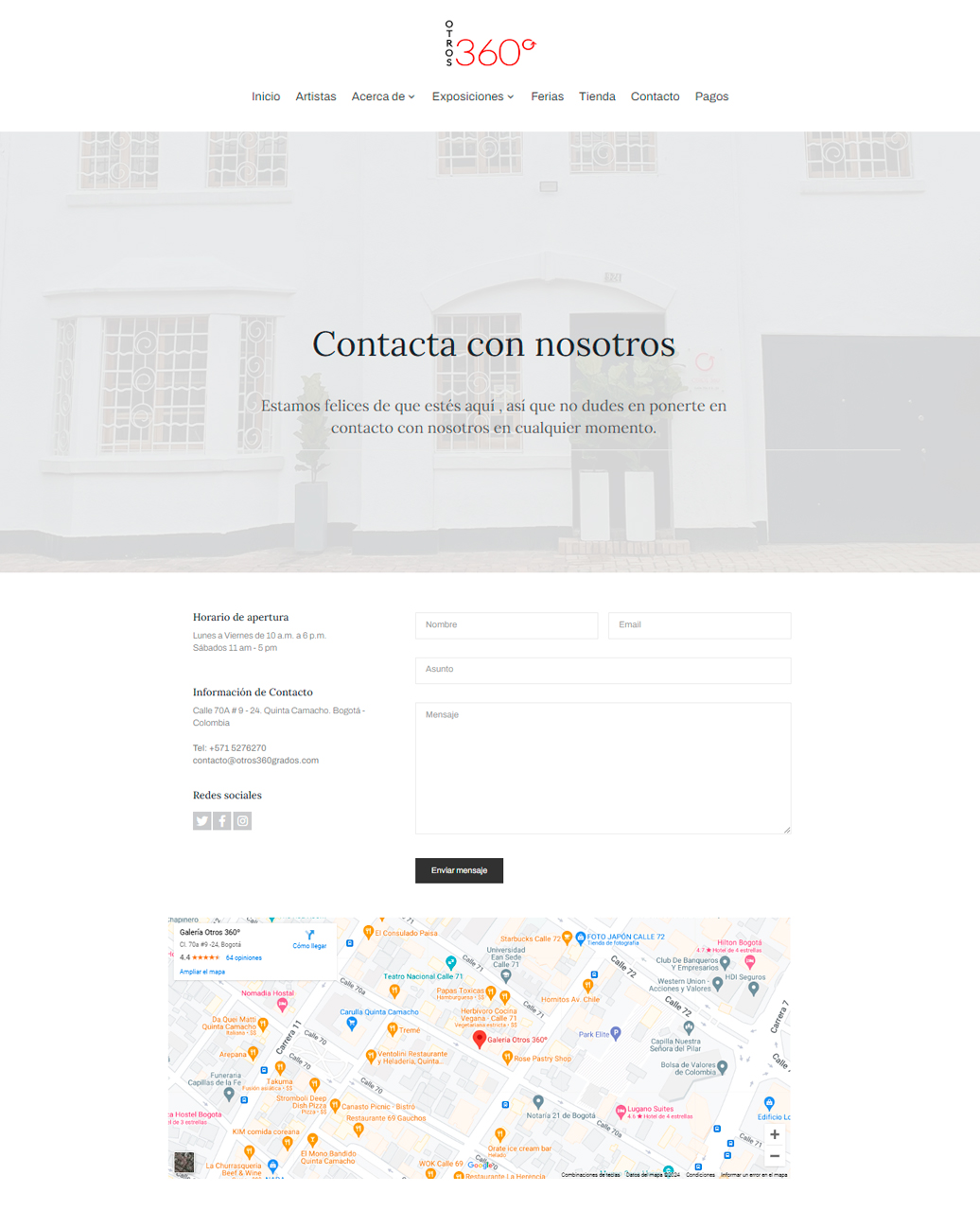The image size is (980, 1210).
Task: Click inside the Mensaje text area
Action: point(603,767)
